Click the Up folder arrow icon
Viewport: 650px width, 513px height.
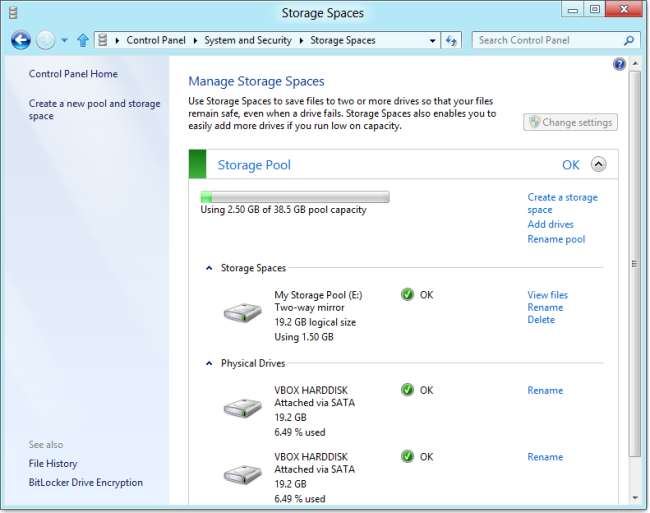83,41
